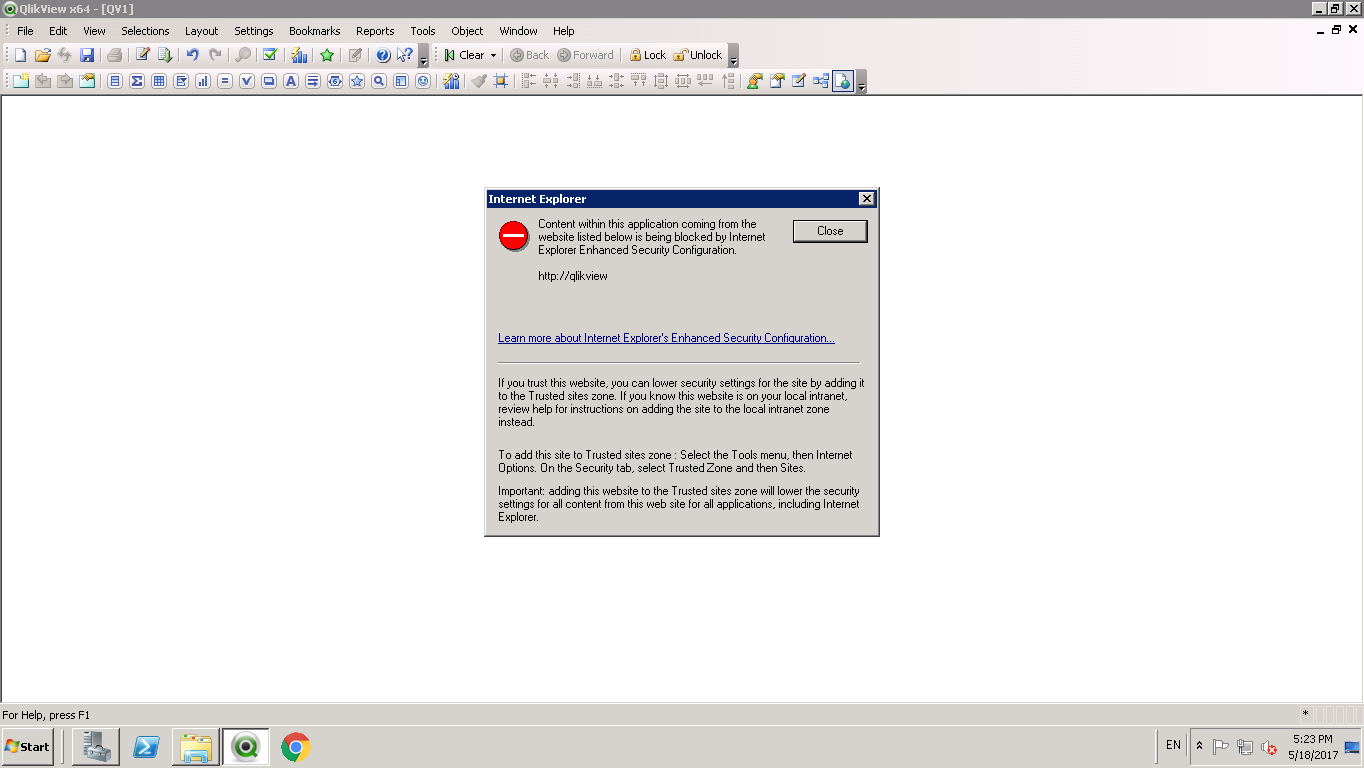Launch Quick Chart wizard in main toolbar
1364x768 pixels.
[x=299, y=55]
